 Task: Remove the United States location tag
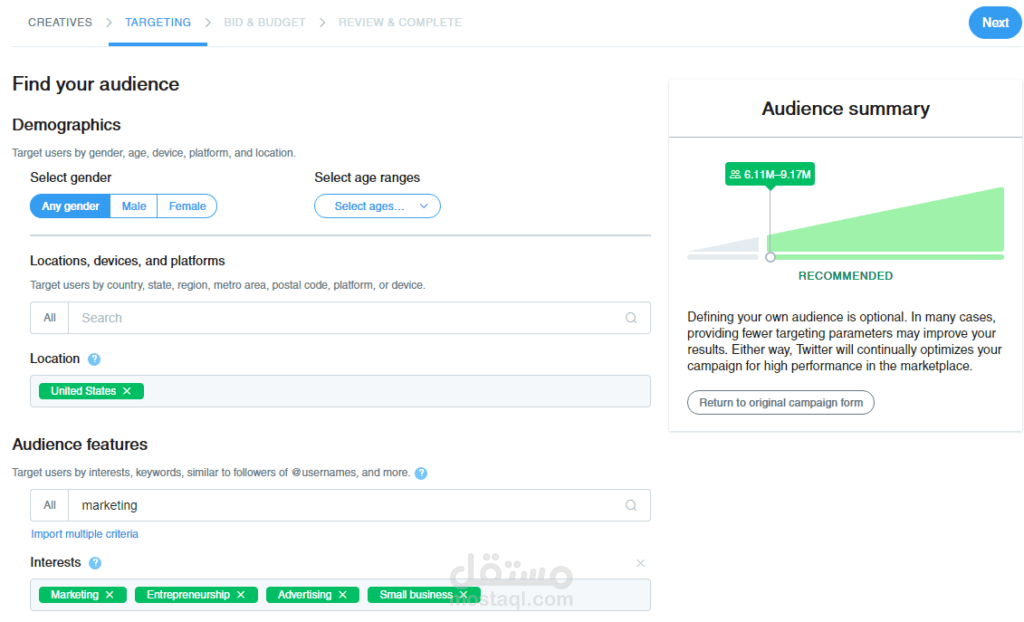coord(126,391)
